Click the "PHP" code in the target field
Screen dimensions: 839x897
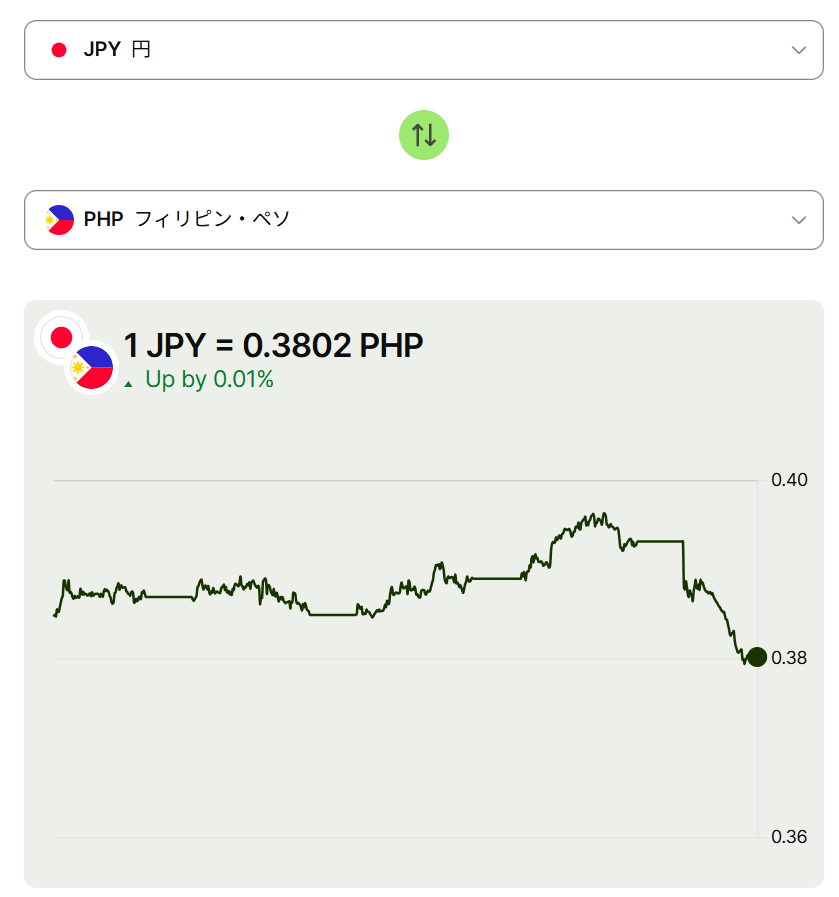point(103,220)
